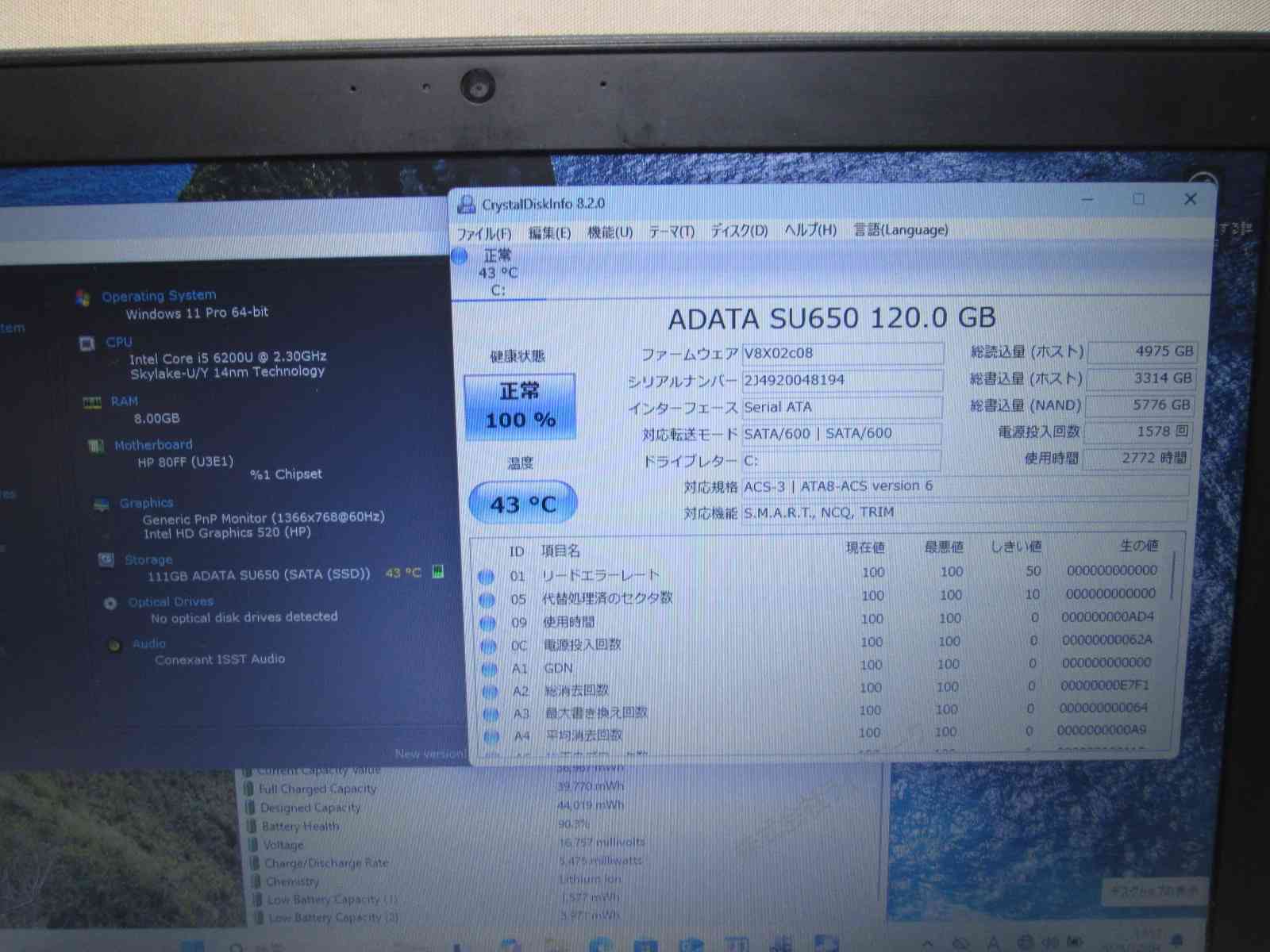
Task: Click status circle for attribute 01 リードエラーレート
Action: coord(487,576)
